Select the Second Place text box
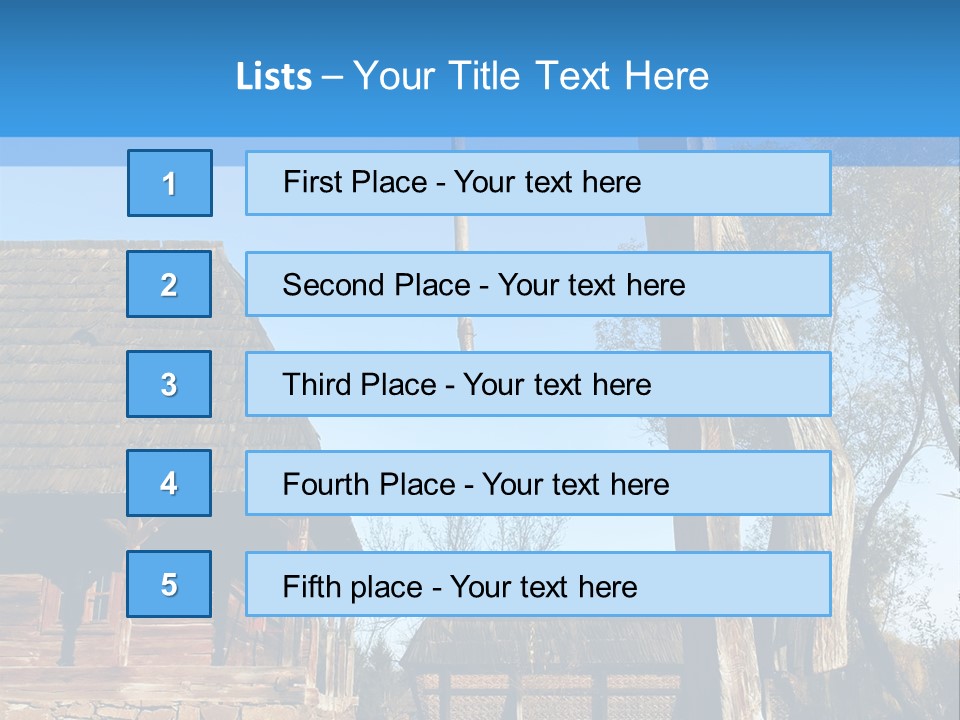The image size is (960, 720). (538, 284)
